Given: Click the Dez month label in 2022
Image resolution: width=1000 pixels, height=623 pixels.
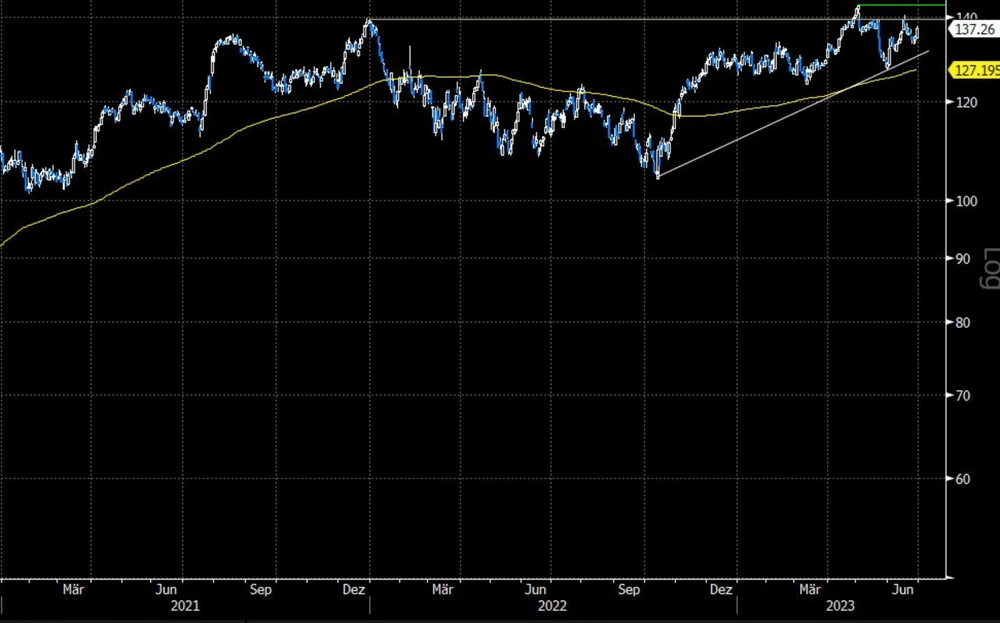Looking at the screenshot, I should pyautogui.click(x=721, y=588).
